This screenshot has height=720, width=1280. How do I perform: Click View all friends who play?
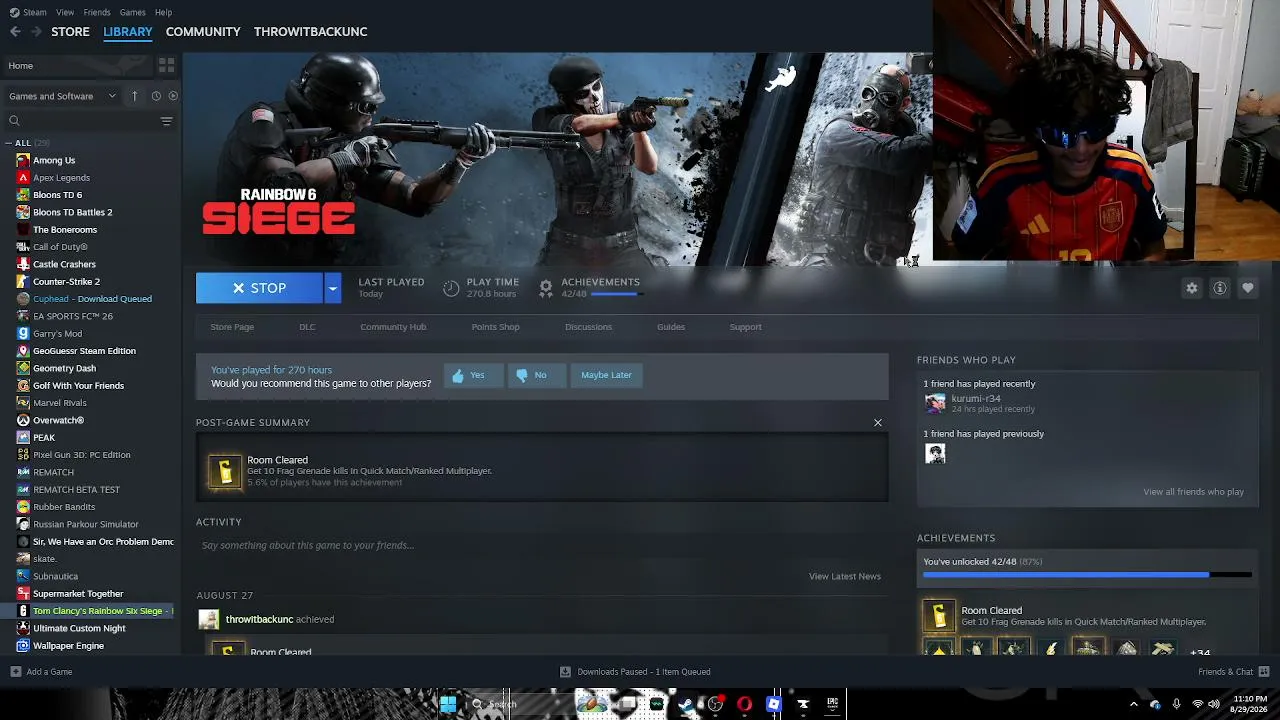coord(1193,492)
